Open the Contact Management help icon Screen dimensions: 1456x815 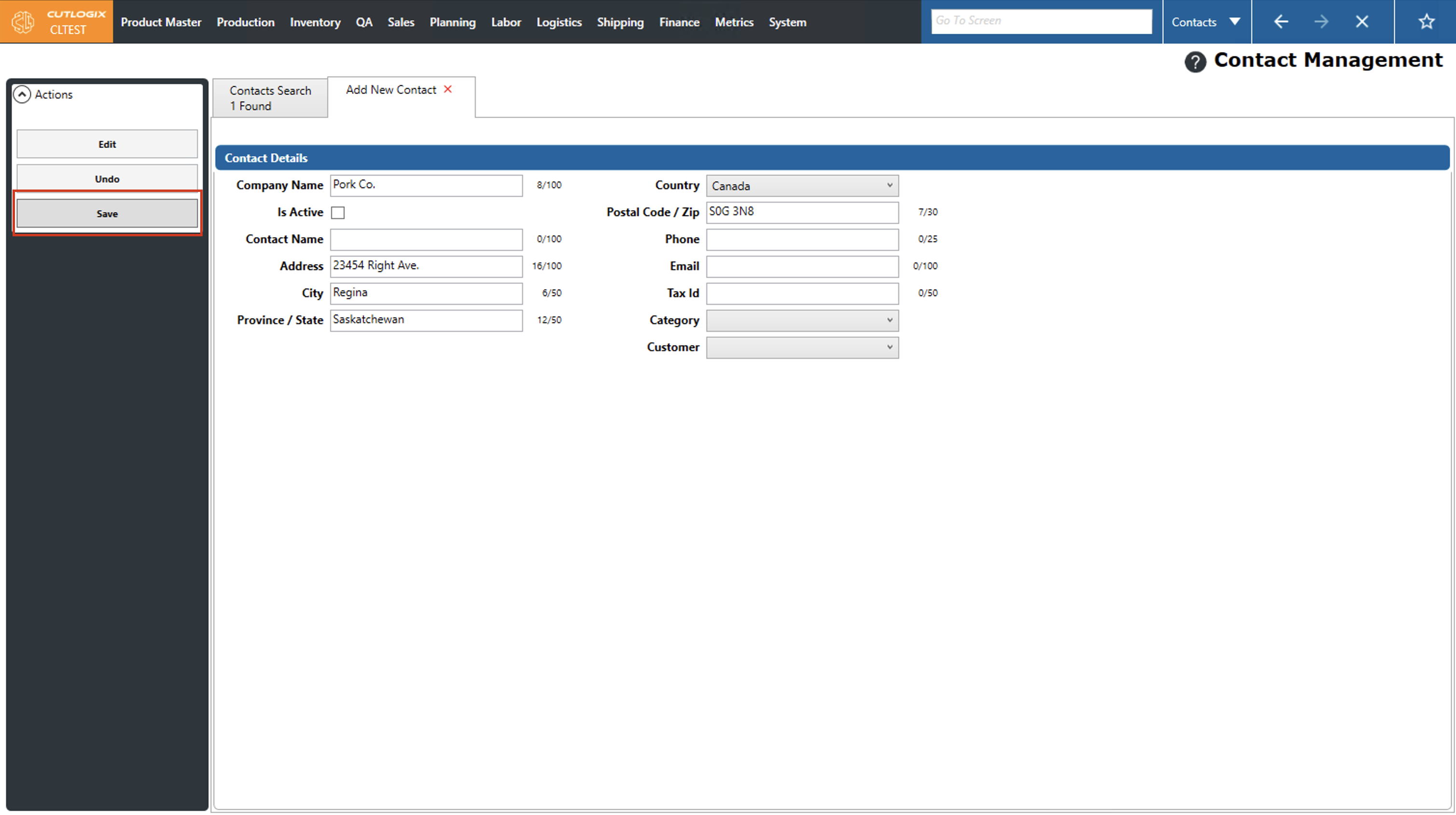(x=1195, y=62)
